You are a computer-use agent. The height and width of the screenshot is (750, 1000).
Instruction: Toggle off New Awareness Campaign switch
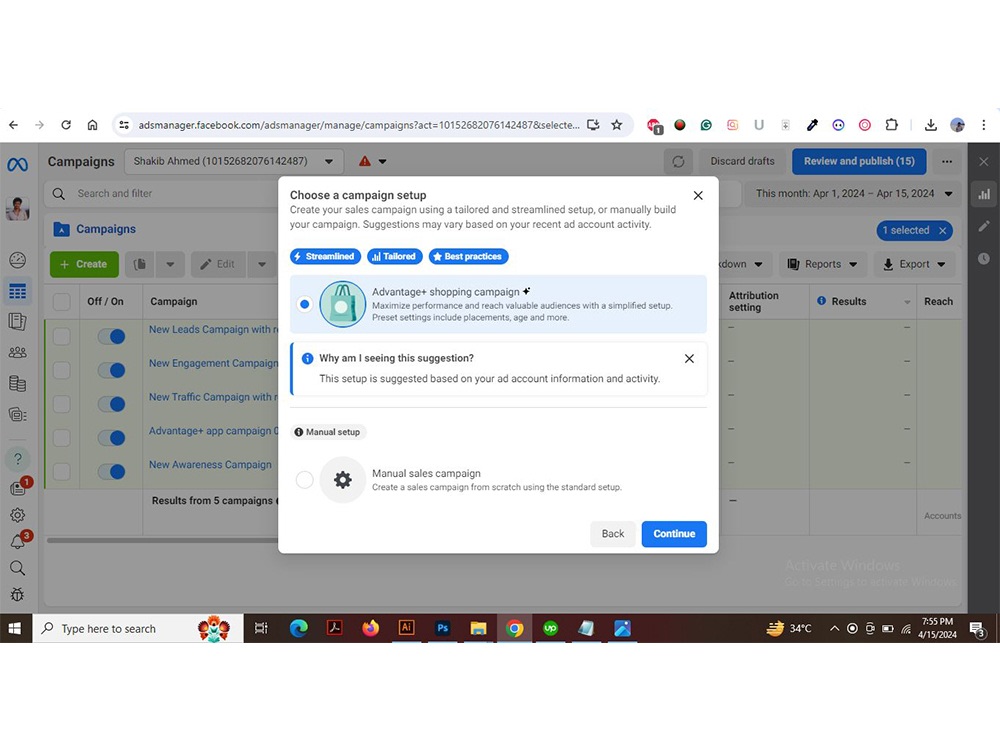click(112, 471)
